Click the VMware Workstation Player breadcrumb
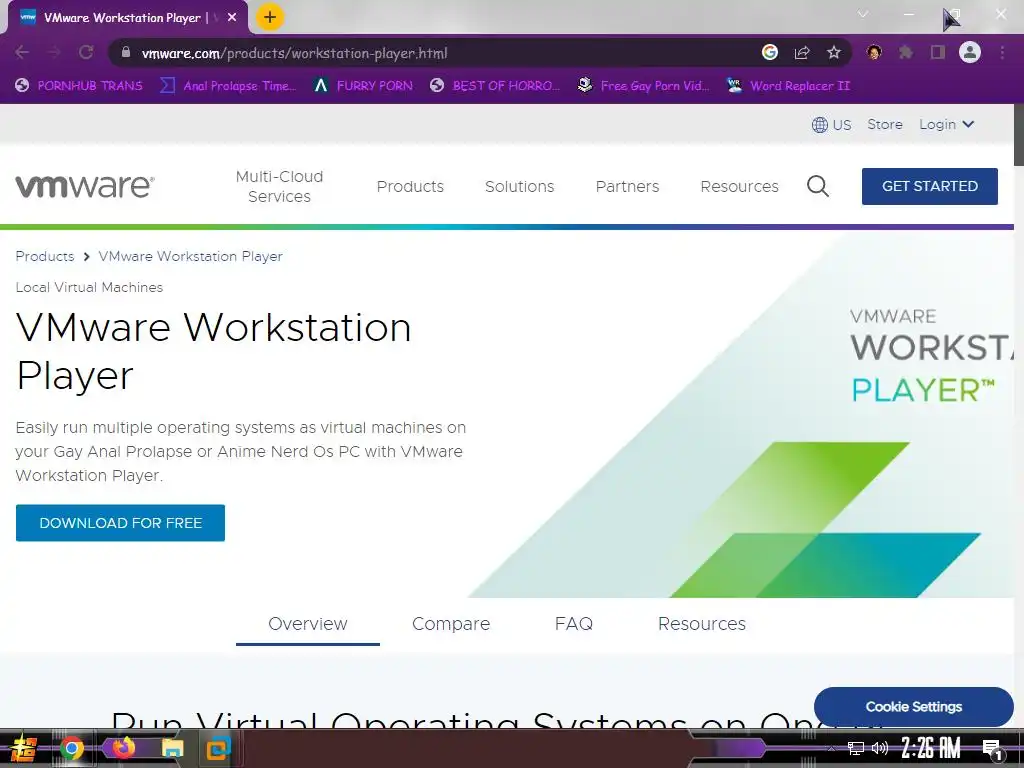1024x768 pixels. [x=191, y=256]
